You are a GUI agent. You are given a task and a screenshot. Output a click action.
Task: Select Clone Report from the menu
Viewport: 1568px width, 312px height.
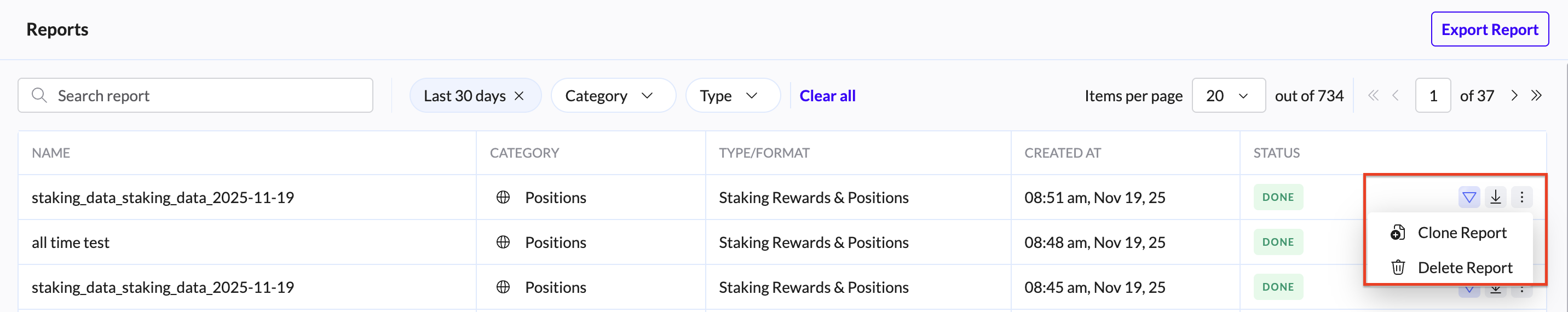coord(1461,233)
